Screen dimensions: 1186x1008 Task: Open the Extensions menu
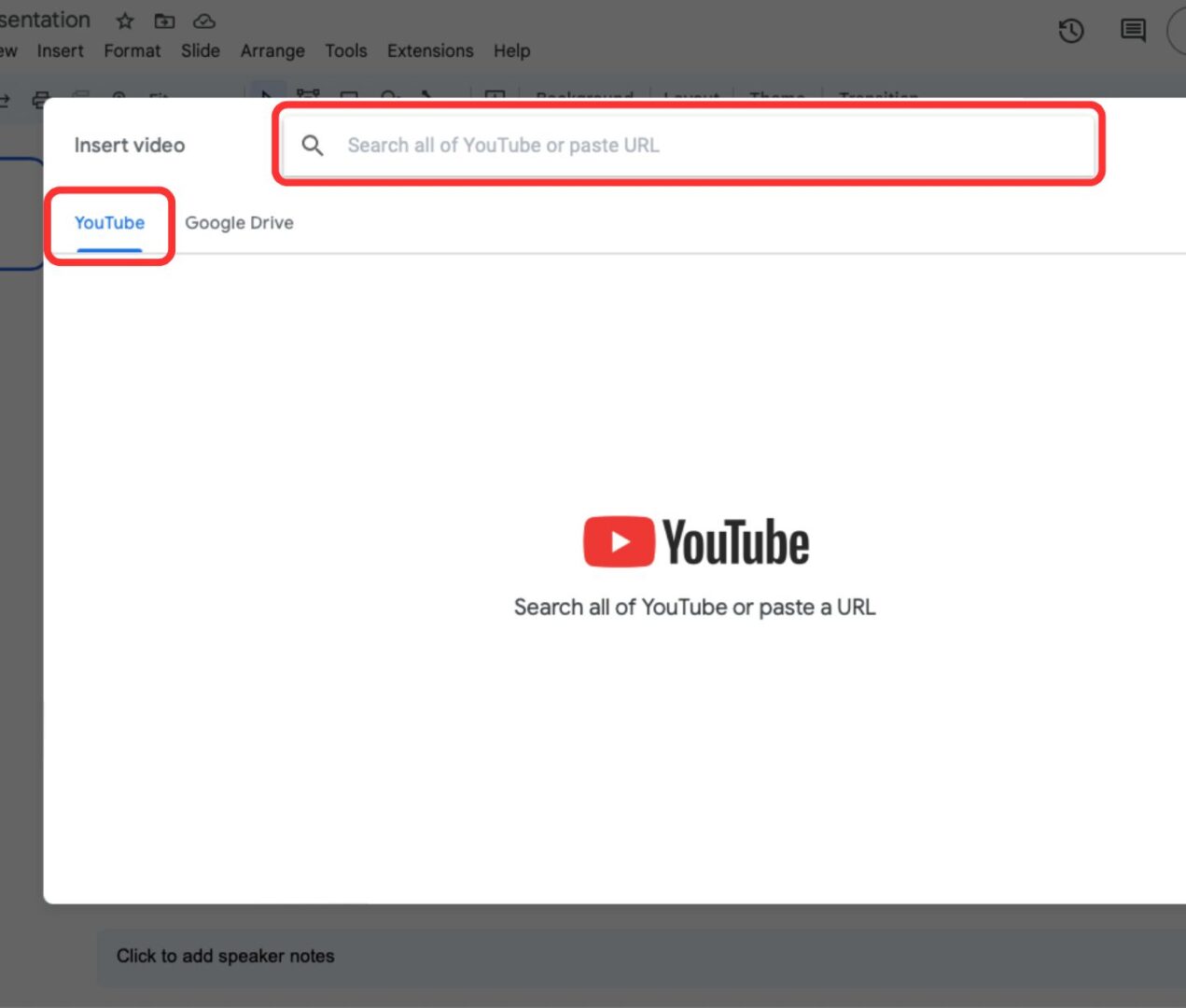point(429,50)
